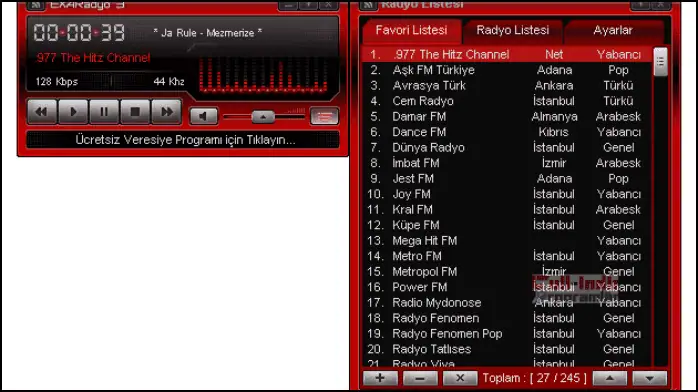Move the station down with down arrow button
This screenshot has height=392, width=698.
pyautogui.click(x=649, y=378)
